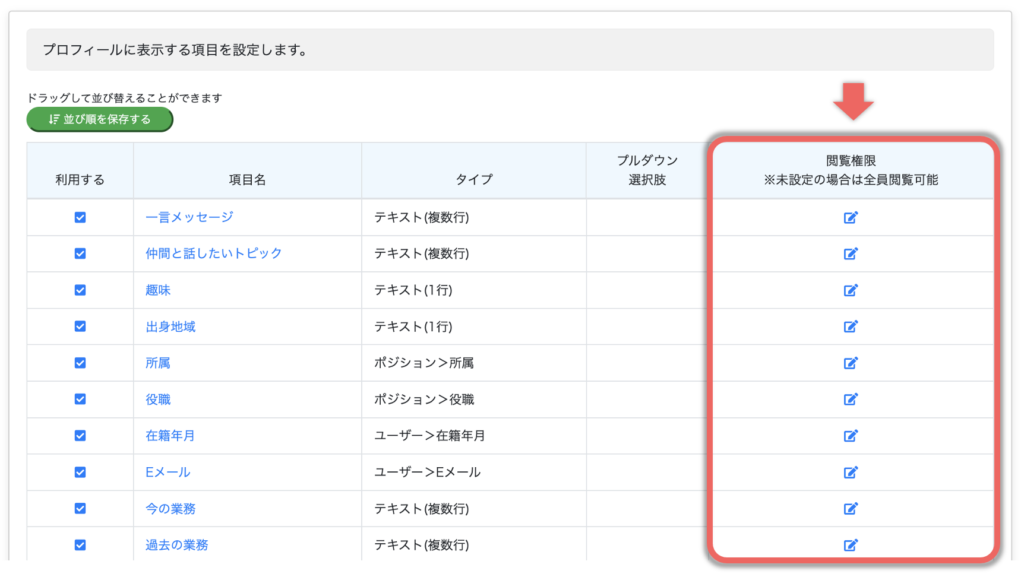
Task: Click the 在籍年月 item link
Action: tap(170, 436)
